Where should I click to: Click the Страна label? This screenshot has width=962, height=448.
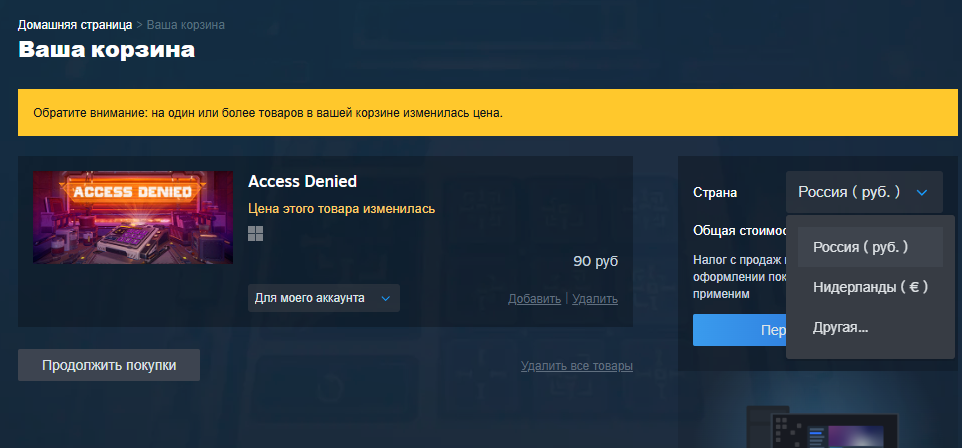pos(715,193)
